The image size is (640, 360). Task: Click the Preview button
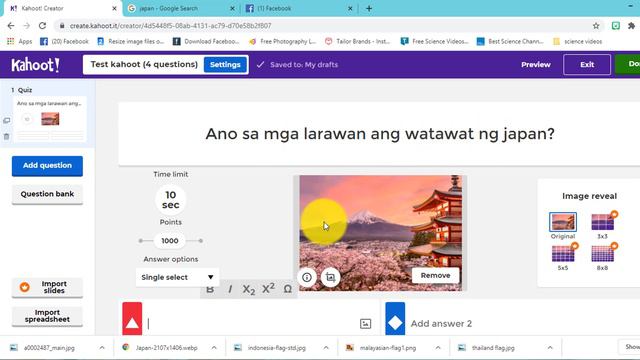click(536, 64)
